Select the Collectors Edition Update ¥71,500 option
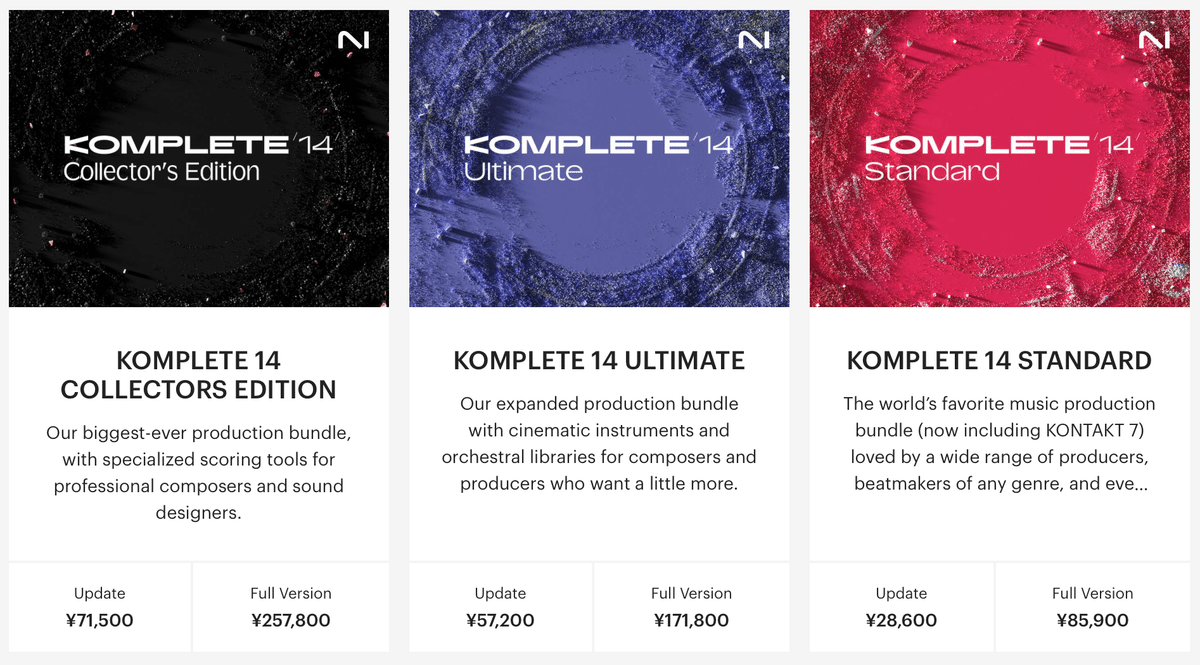The height and width of the screenshot is (665, 1200). [x=100, y=607]
